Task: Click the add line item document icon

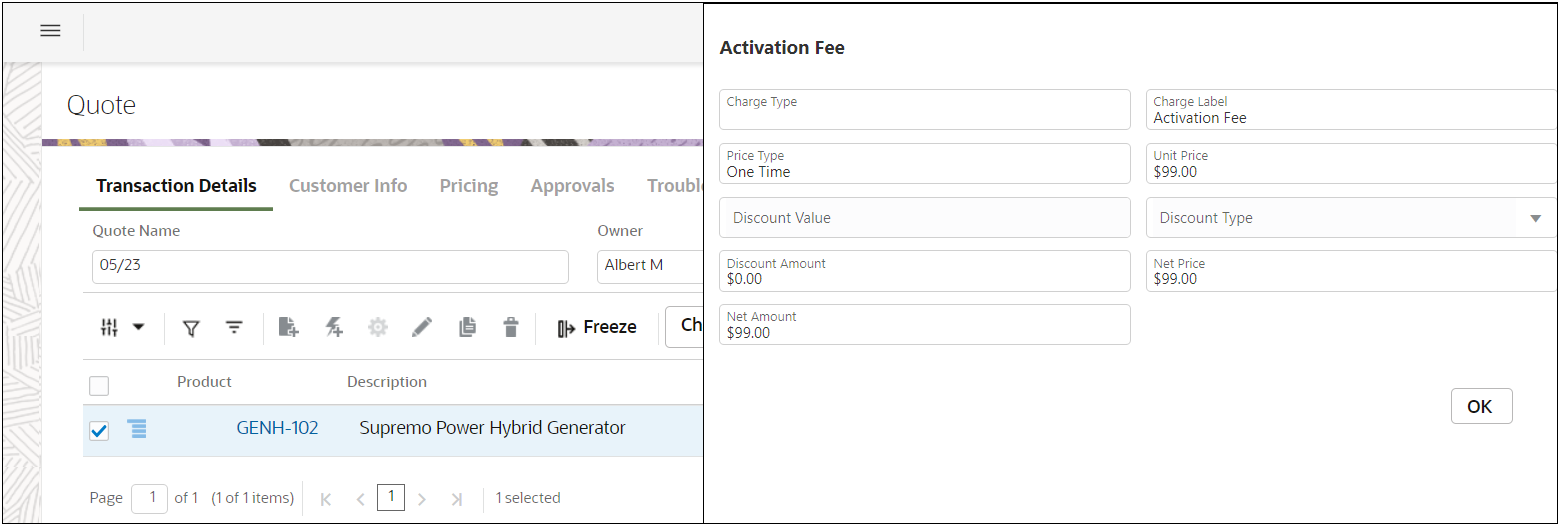Action: (x=289, y=327)
